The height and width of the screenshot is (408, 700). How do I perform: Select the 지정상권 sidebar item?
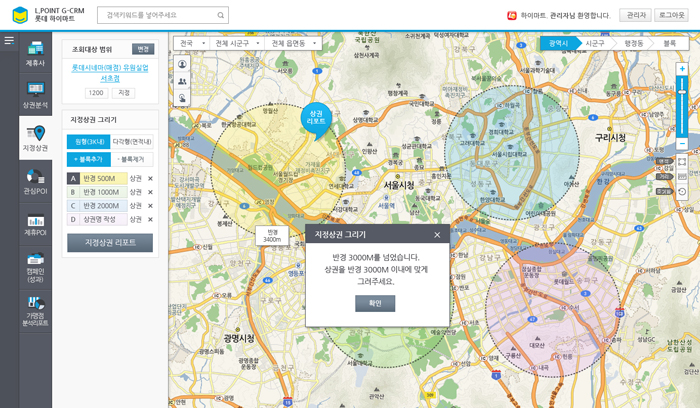point(35,138)
